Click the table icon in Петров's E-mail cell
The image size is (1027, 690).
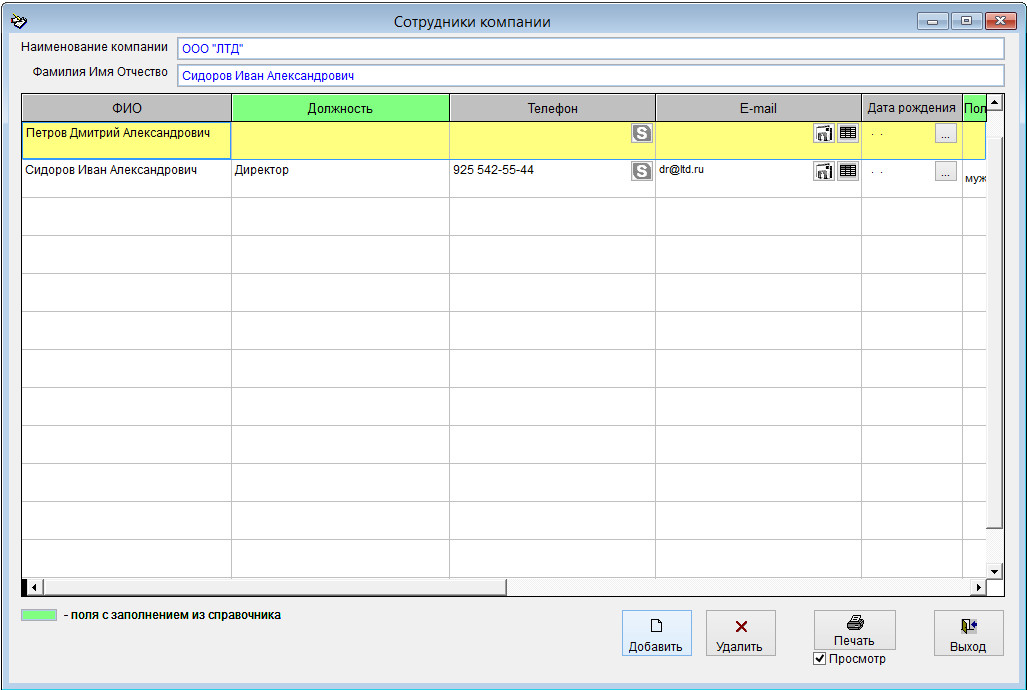pos(848,133)
